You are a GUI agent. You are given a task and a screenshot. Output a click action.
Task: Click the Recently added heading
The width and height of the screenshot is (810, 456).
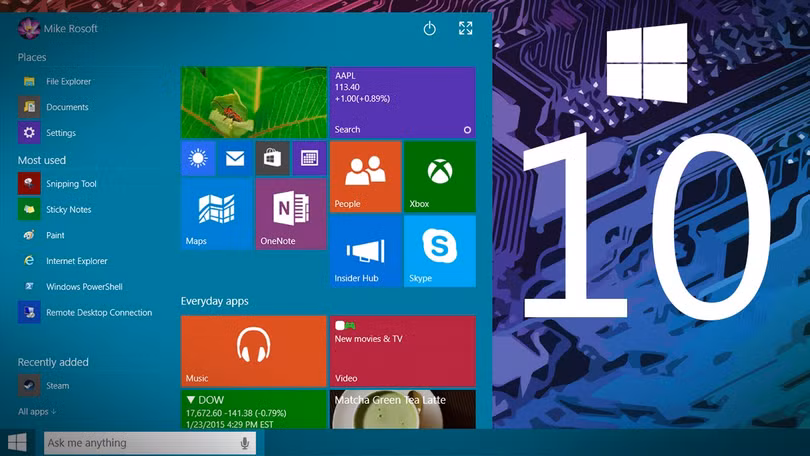click(53, 362)
